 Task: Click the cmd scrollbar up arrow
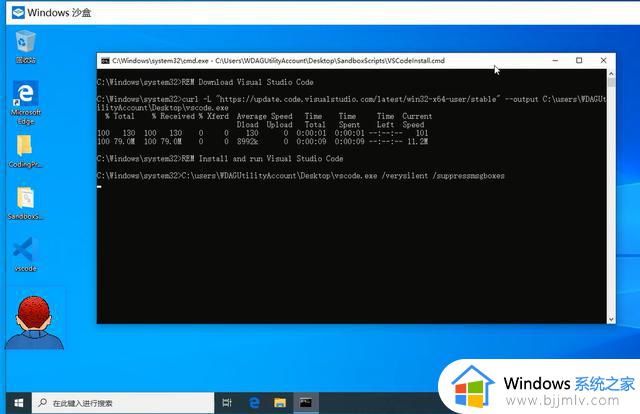coord(611,74)
